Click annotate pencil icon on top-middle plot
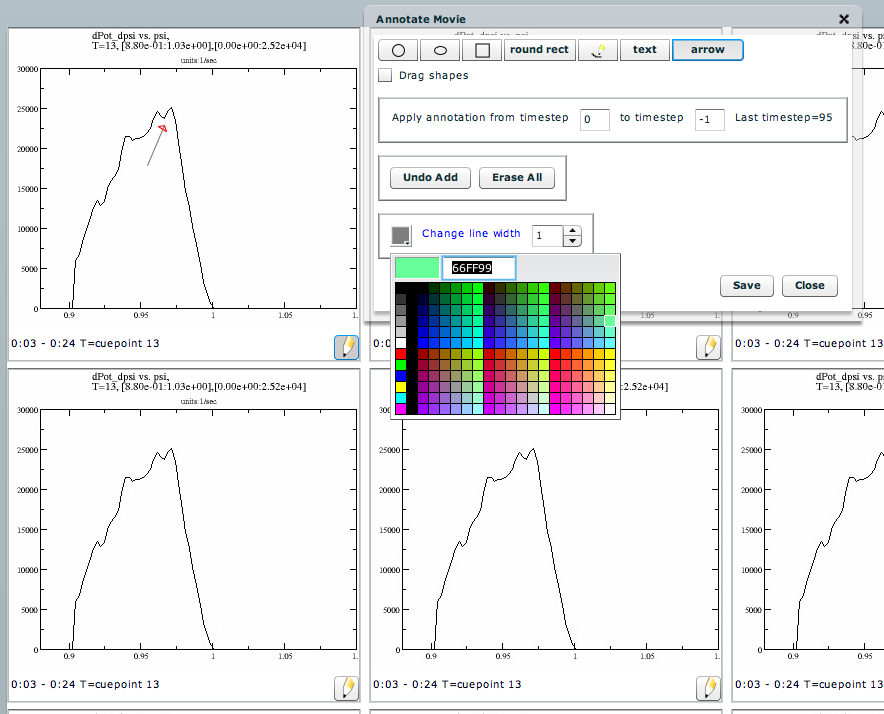This screenshot has width=884, height=714. 709,347
